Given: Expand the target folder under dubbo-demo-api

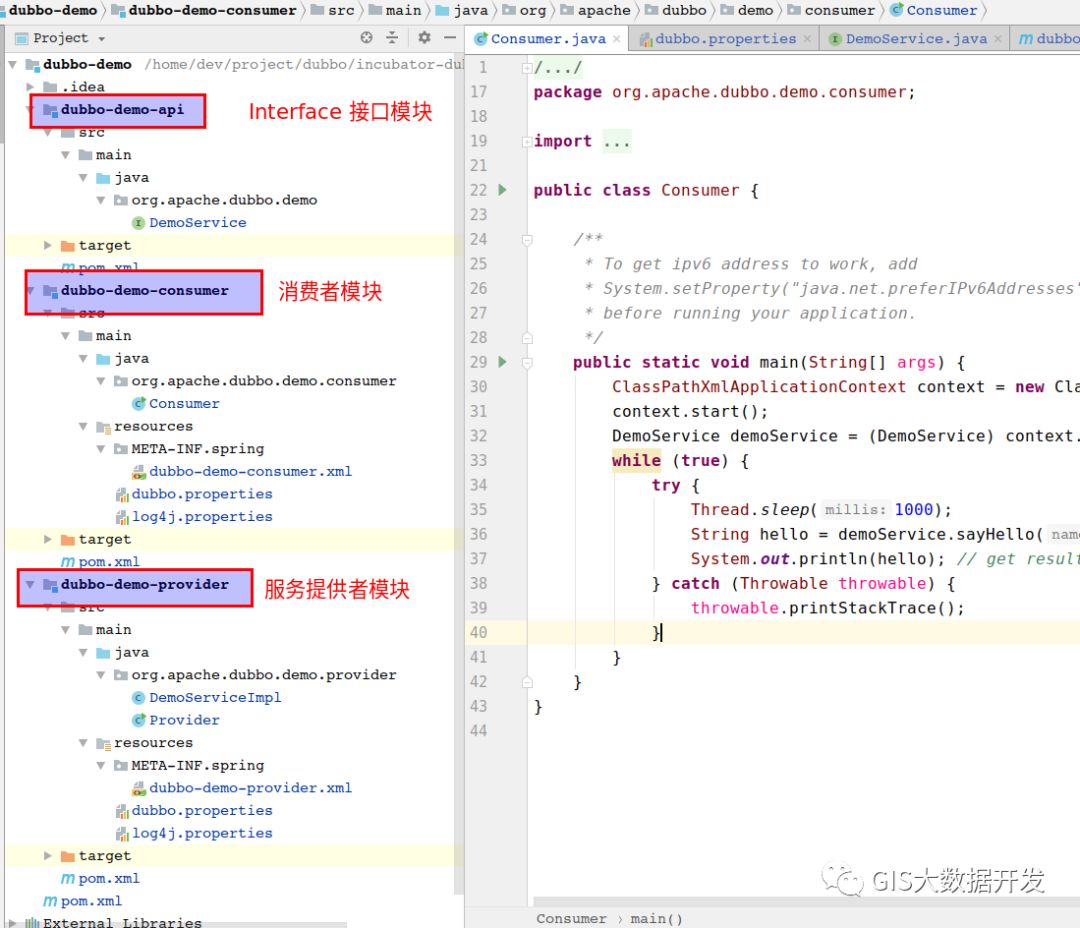Looking at the screenshot, I should 48,245.
